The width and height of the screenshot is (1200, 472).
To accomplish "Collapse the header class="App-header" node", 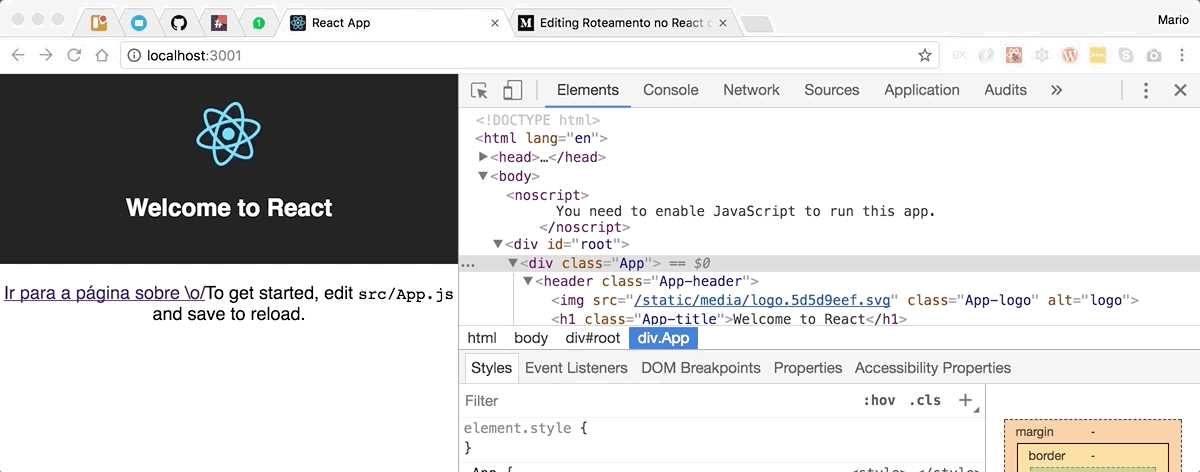I will tap(528, 282).
